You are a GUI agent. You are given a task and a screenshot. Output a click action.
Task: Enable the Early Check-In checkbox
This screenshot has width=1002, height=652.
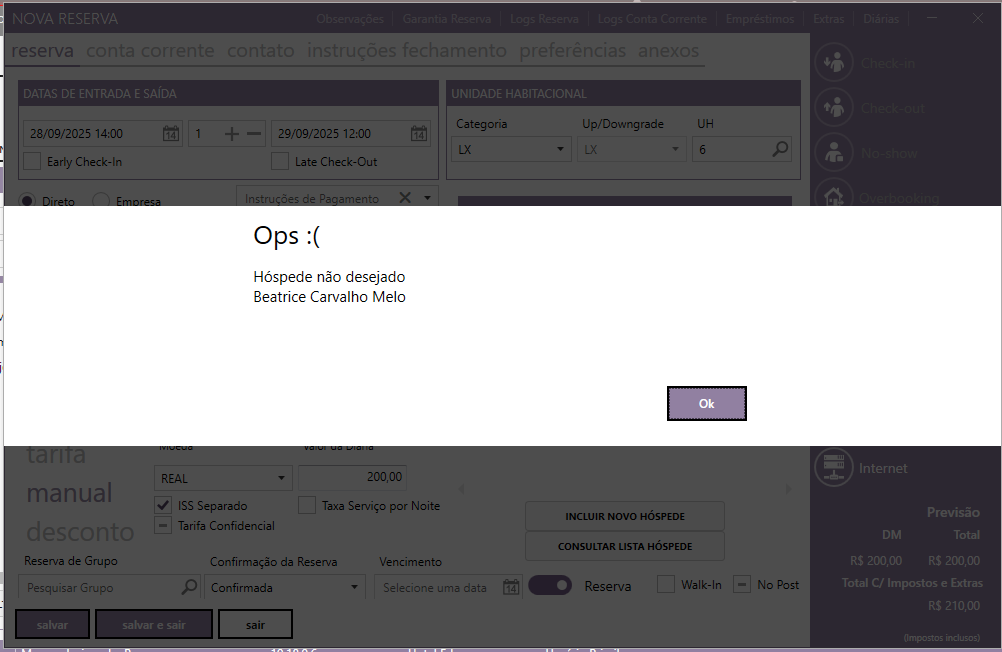32,161
